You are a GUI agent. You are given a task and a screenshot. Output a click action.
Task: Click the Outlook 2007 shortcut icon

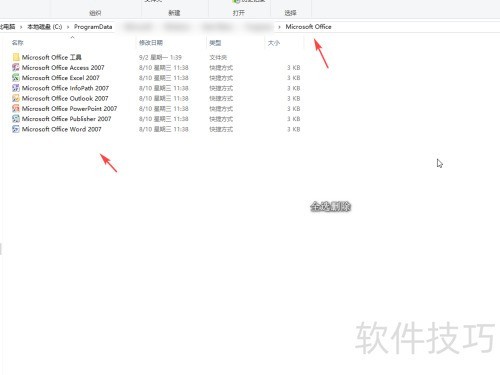(16, 98)
